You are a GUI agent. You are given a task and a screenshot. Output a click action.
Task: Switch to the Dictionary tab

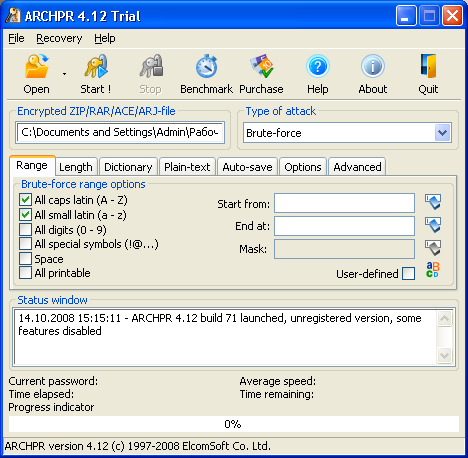(x=128, y=167)
